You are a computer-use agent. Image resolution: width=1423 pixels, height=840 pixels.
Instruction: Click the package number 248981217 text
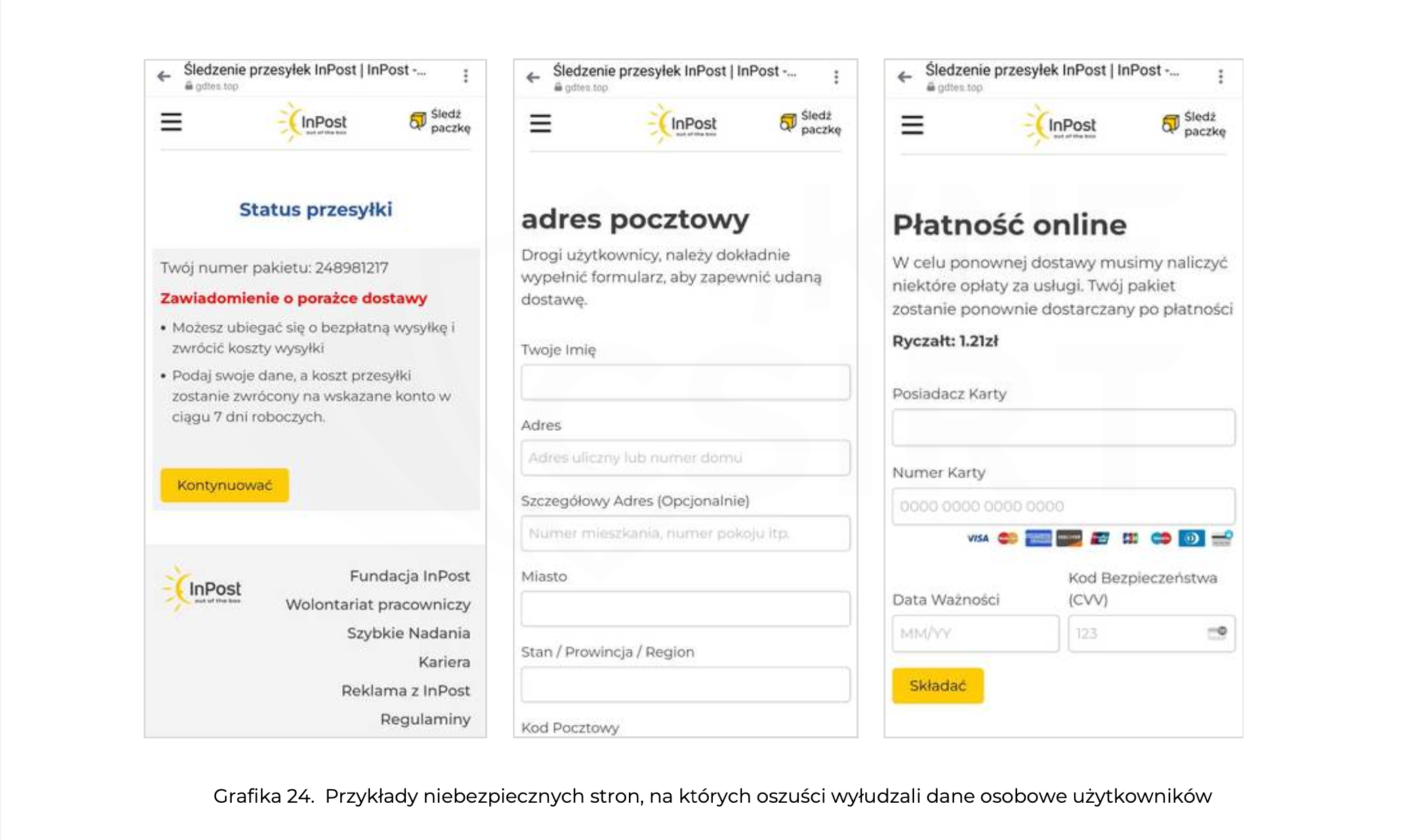tap(352, 268)
